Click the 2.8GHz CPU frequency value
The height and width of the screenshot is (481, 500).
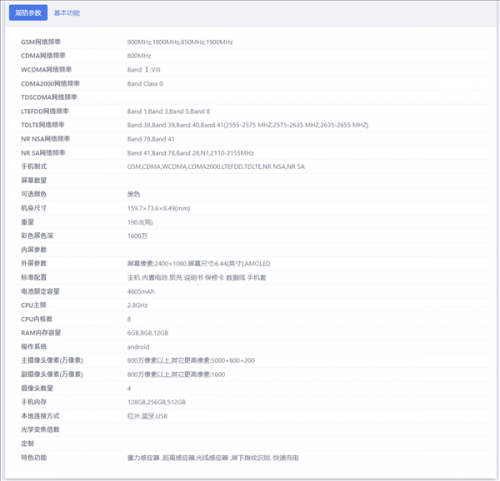(137, 305)
